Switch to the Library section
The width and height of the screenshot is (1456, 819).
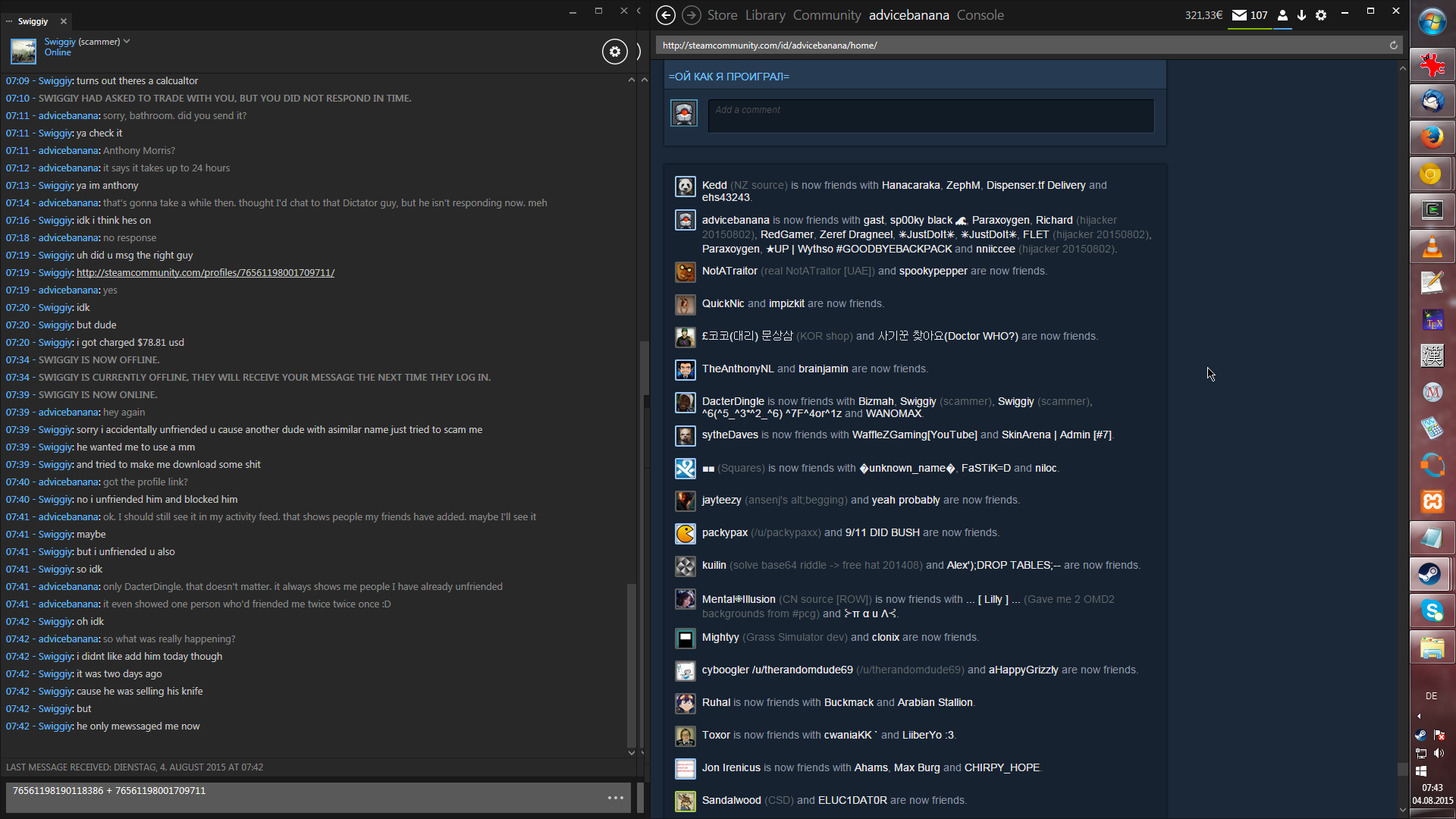[x=764, y=15]
